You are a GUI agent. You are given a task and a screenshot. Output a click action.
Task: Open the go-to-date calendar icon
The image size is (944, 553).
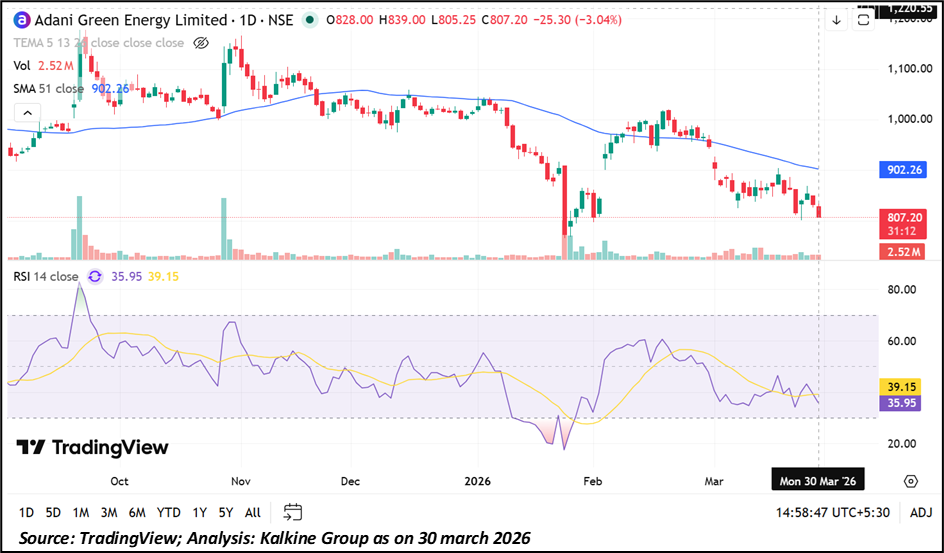tap(292, 512)
